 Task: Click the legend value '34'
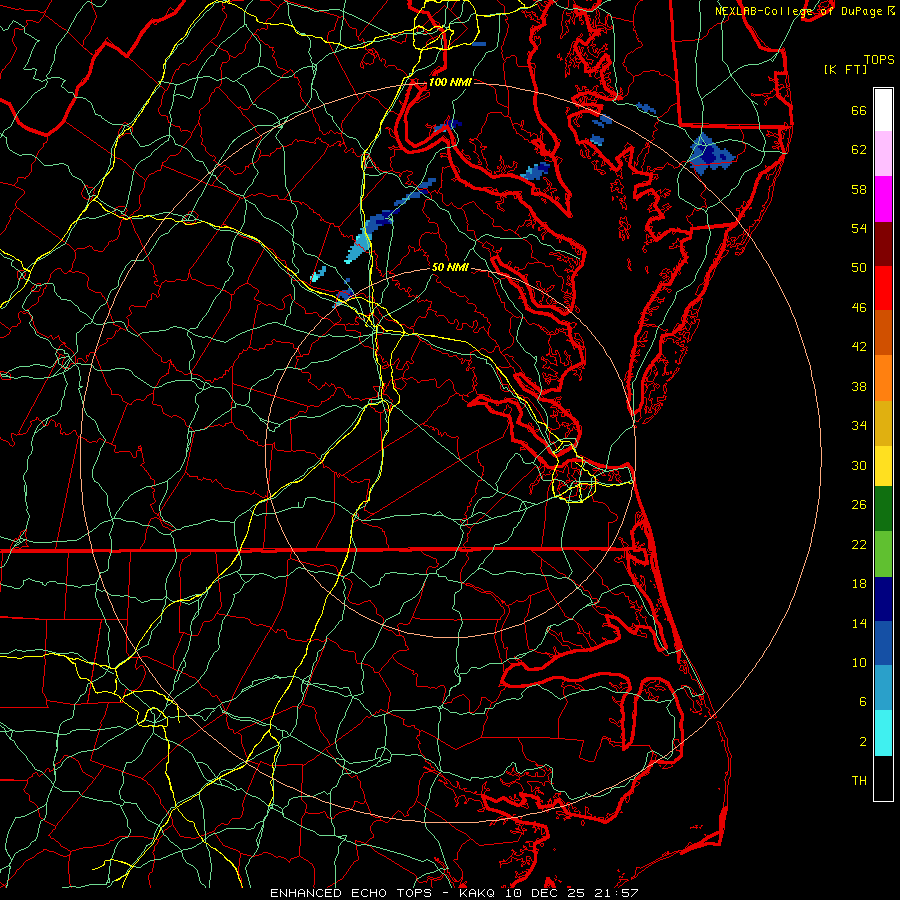coord(859,426)
